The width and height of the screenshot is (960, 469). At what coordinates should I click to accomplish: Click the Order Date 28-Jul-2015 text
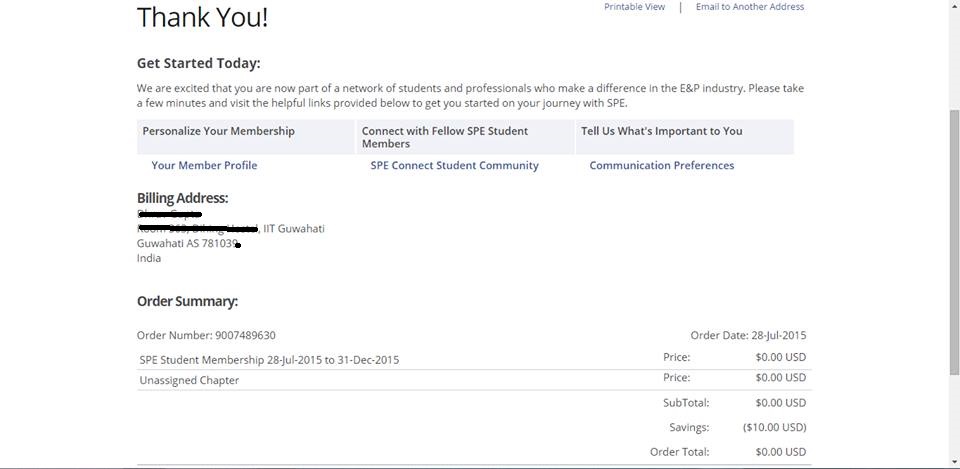(x=748, y=336)
